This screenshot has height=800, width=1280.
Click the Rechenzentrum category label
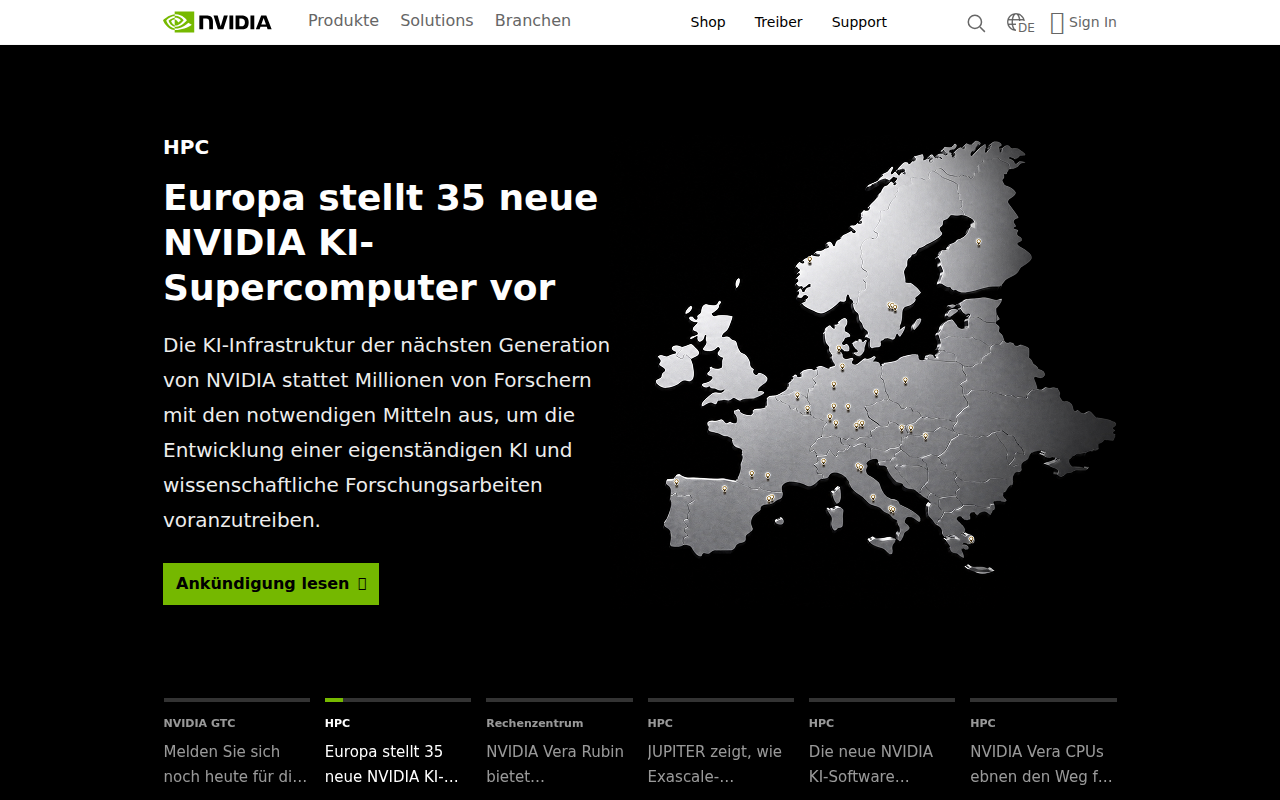[x=535, y=723]
